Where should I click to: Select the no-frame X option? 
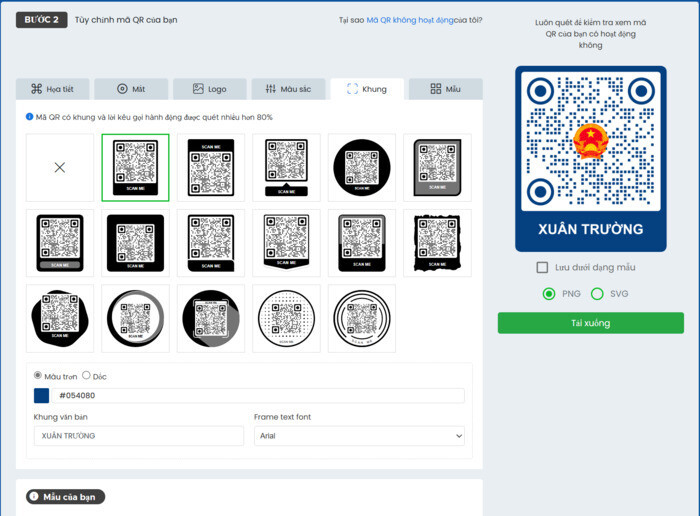point(60,167)
